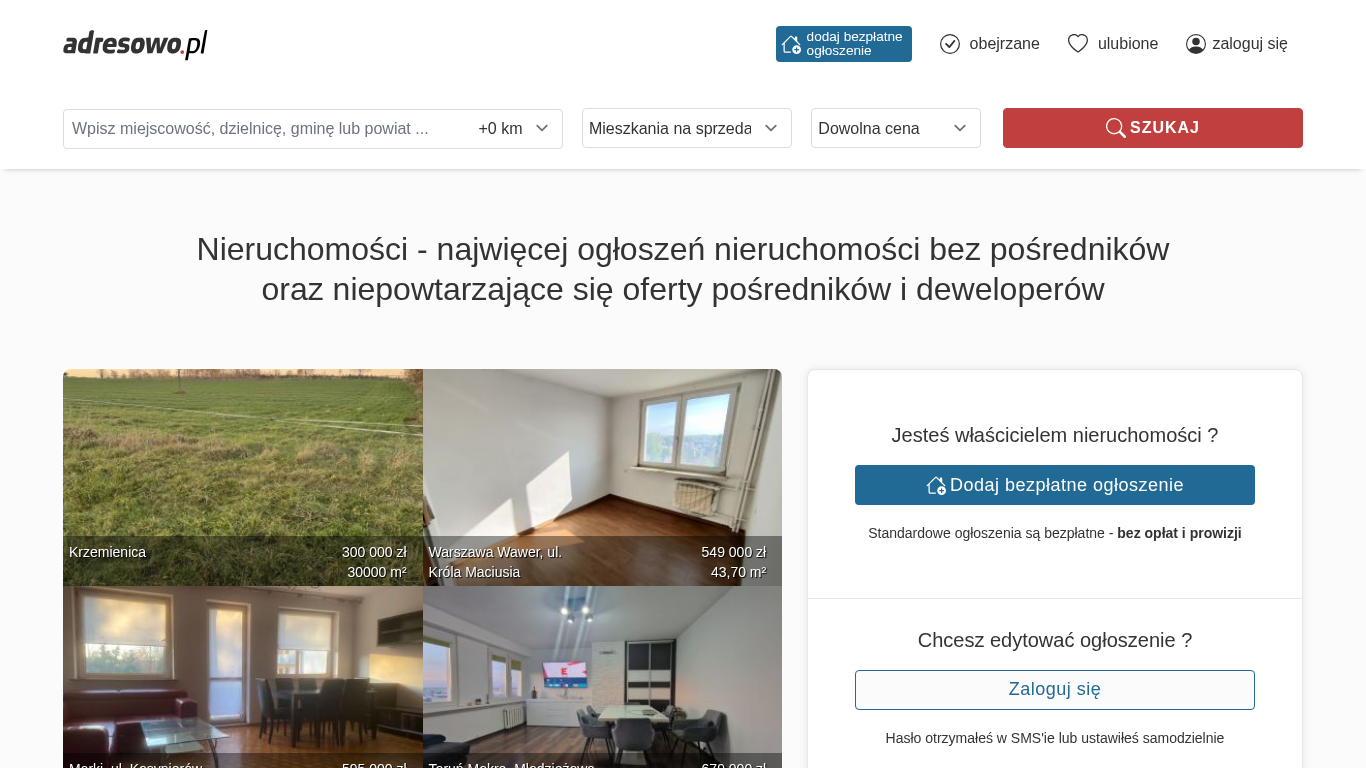Click the heart icon for ulubione
Image resolution: width=1366 pixels, height=768 pixels.
(x=1077, y=44)
